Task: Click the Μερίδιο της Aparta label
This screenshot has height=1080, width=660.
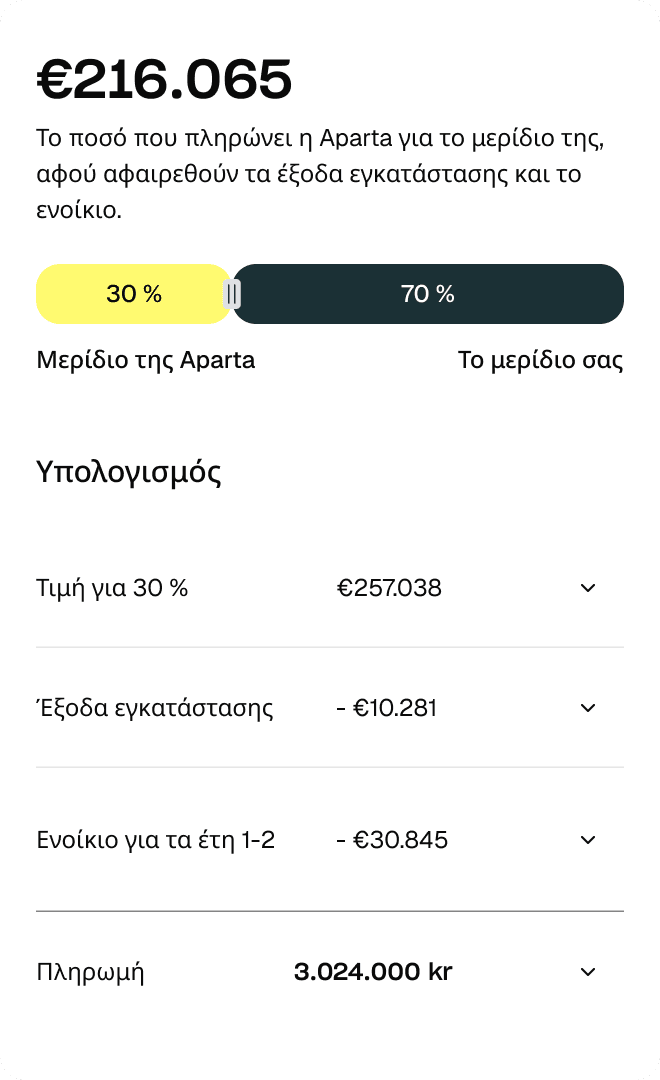Action: point(146,360)
